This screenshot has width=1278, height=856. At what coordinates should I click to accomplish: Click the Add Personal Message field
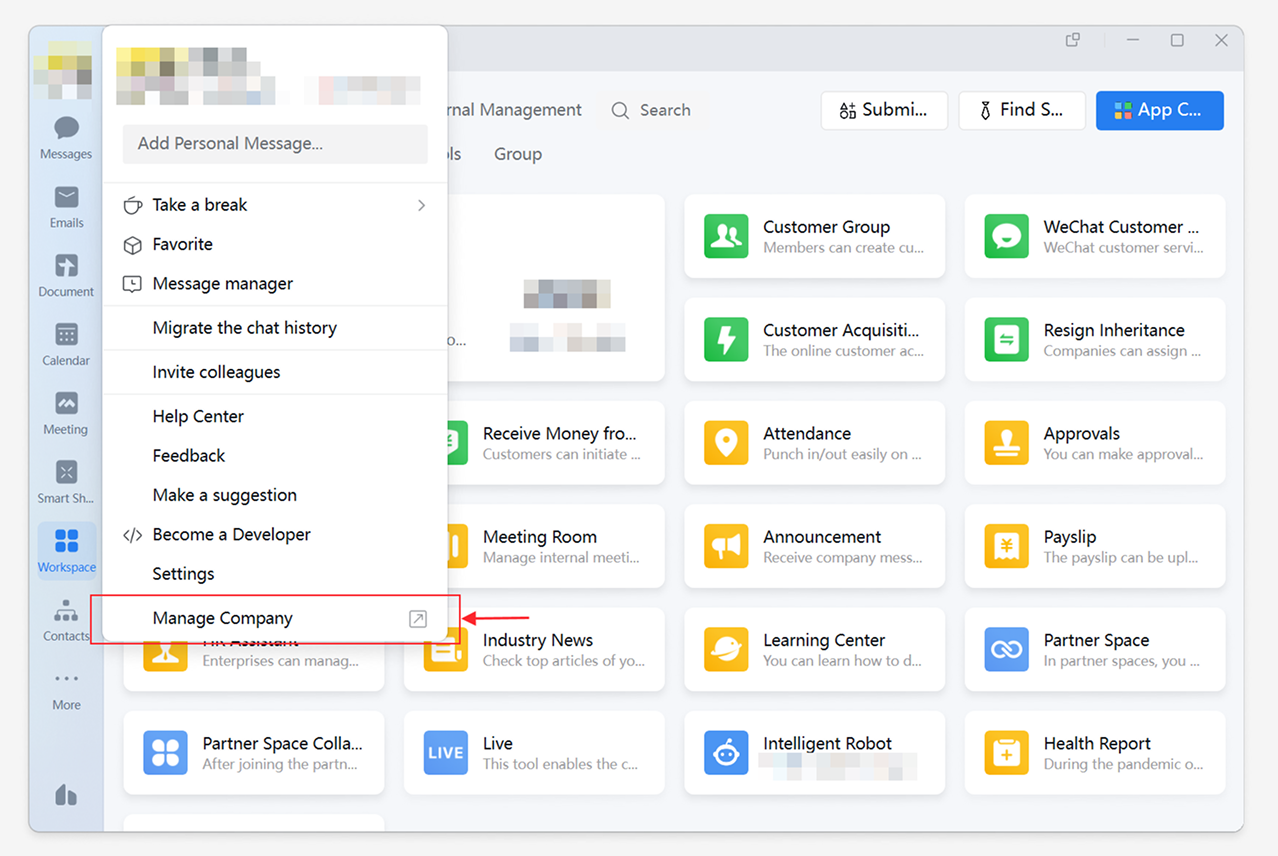[x=275, y=144]
